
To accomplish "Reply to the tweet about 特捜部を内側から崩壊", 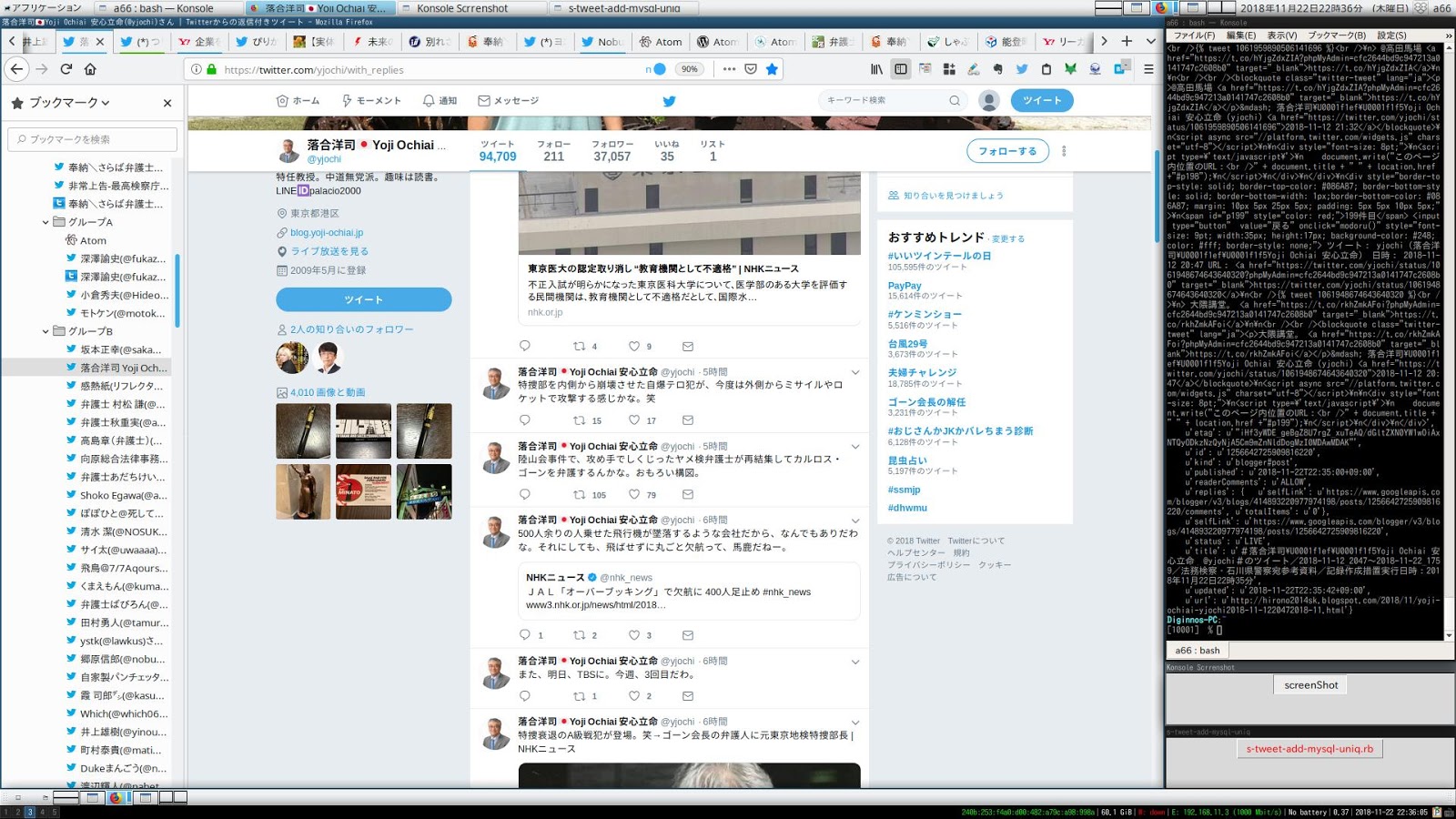I will coord(524,420).
